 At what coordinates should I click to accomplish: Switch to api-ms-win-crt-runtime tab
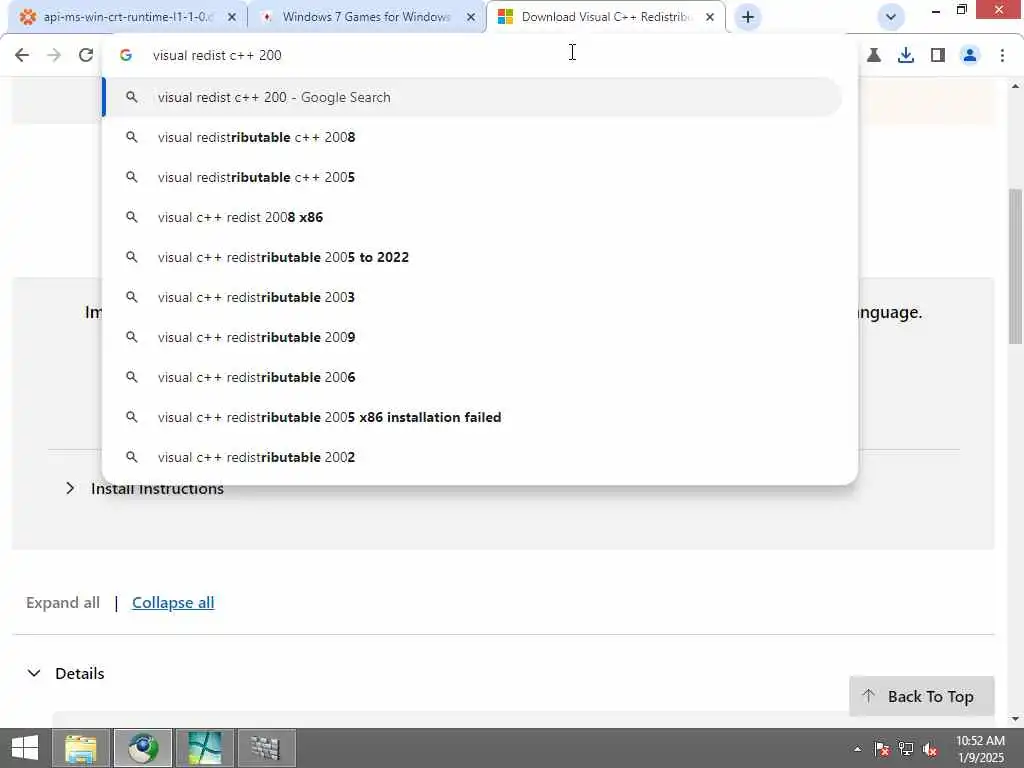pos(127,17)
